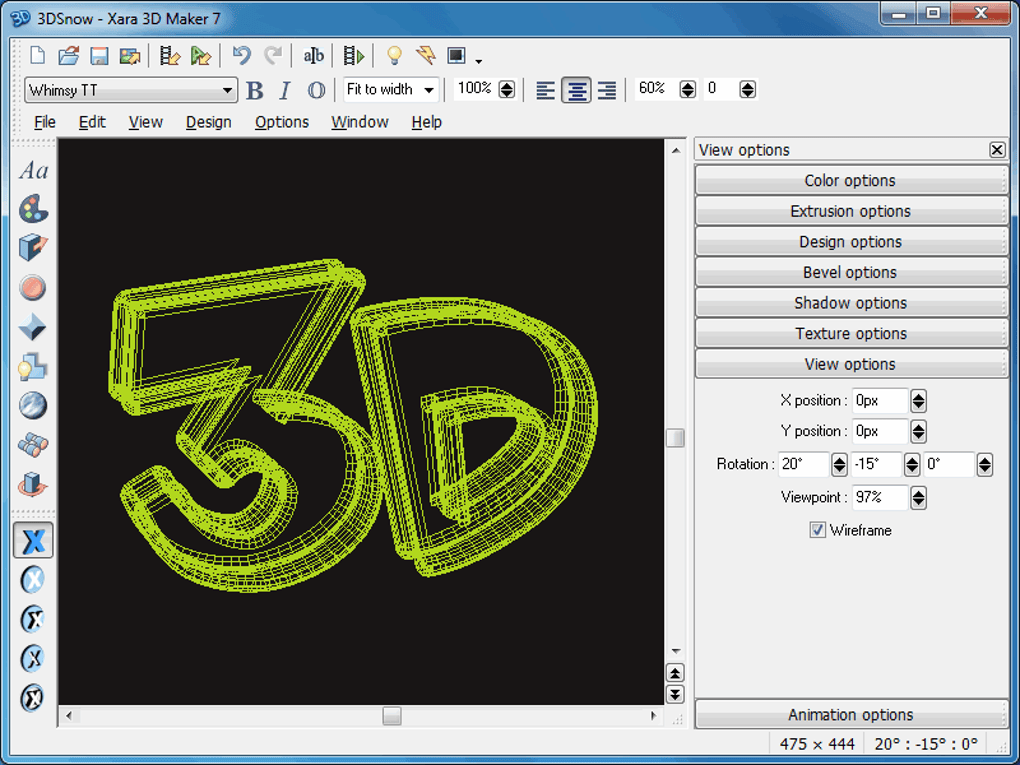Viewport: 1020px width, 765px height.
Task: Click the Save disk icon
Action: (x=99, y=56)
